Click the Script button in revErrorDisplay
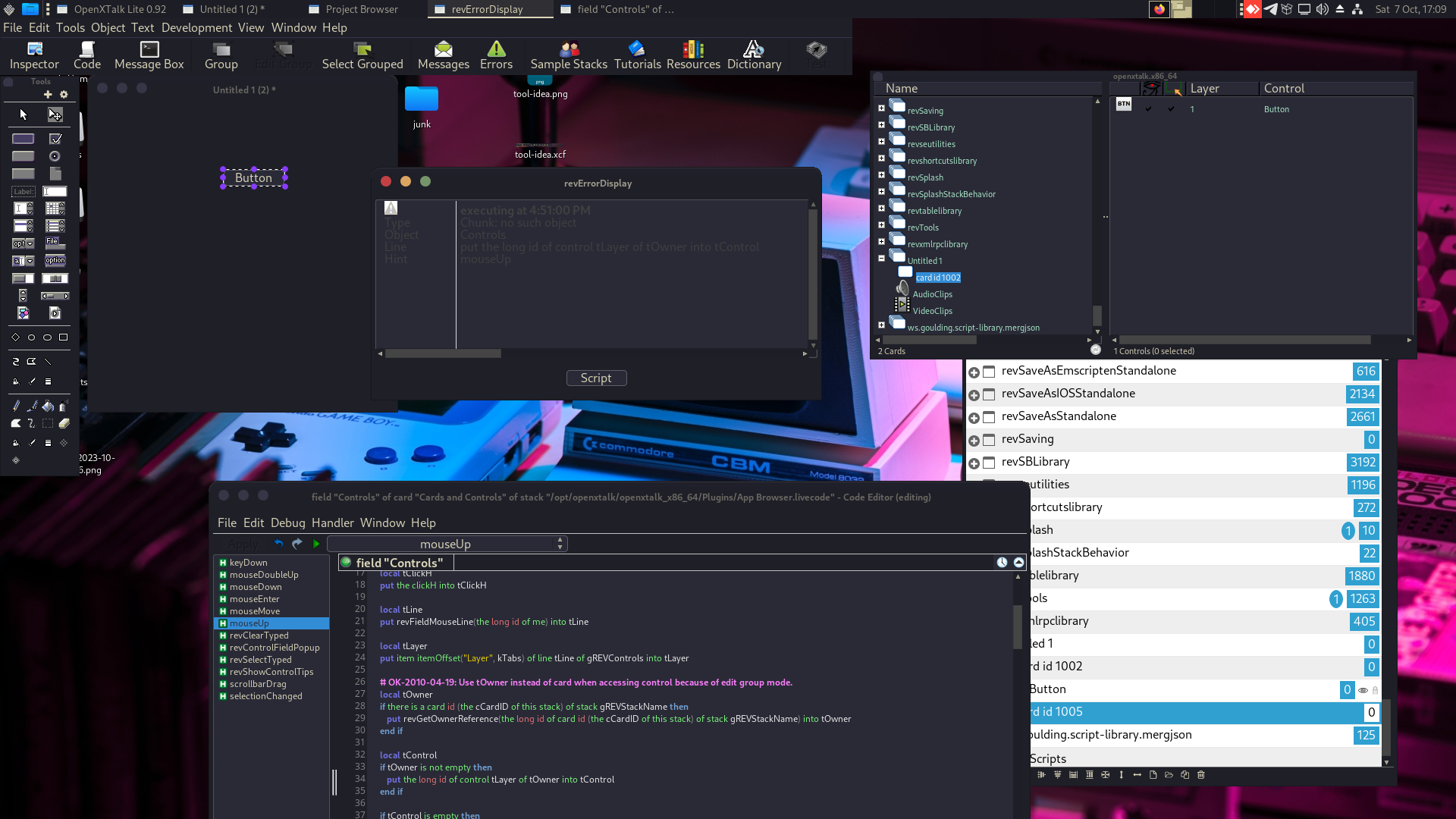Viewport: 1456px width, 819px height. pos(596,378)
